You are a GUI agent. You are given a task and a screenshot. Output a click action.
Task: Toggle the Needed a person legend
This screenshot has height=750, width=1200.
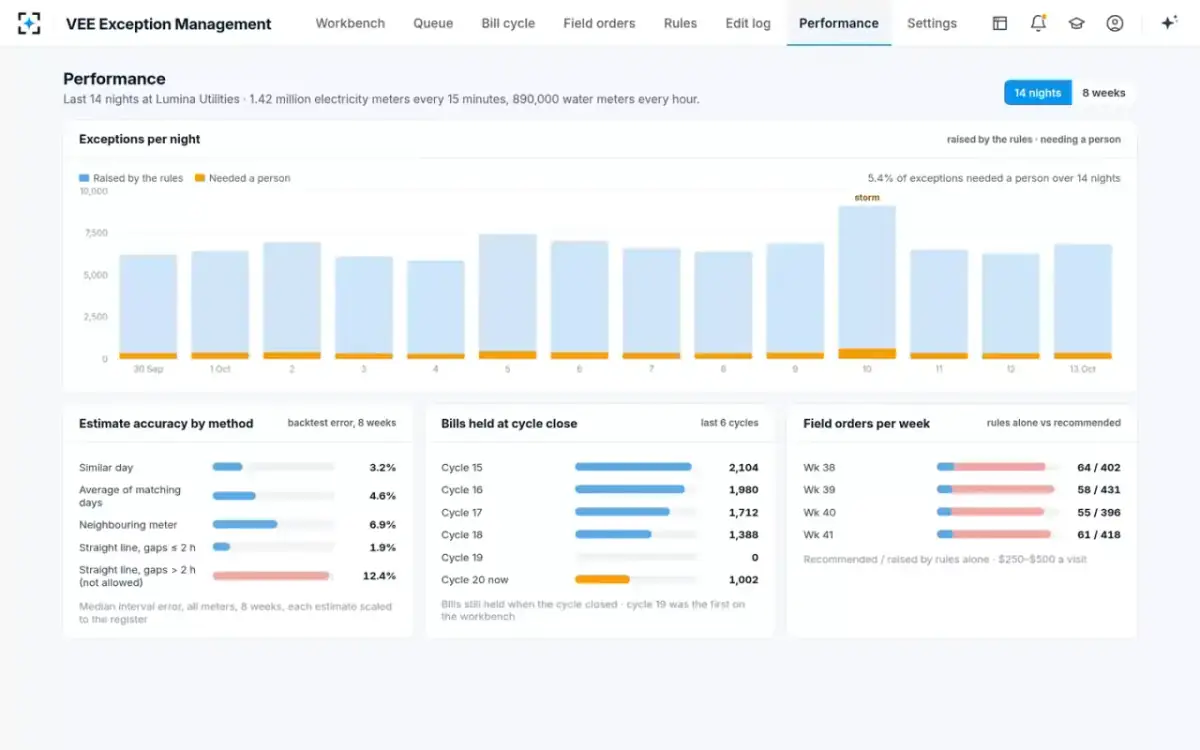[x=242, y=178]
